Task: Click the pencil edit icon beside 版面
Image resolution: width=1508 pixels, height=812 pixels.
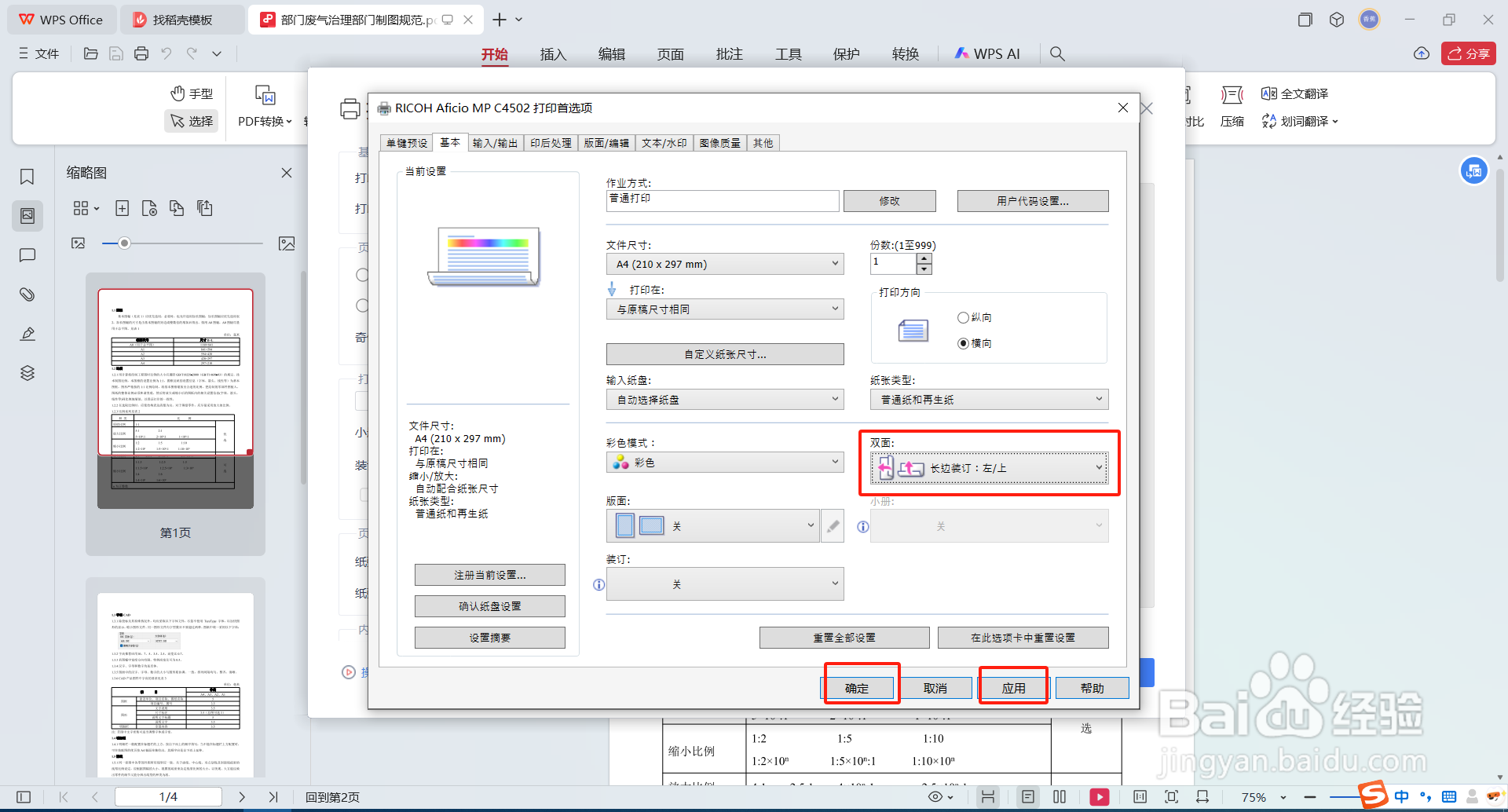Action: point(833,526)
